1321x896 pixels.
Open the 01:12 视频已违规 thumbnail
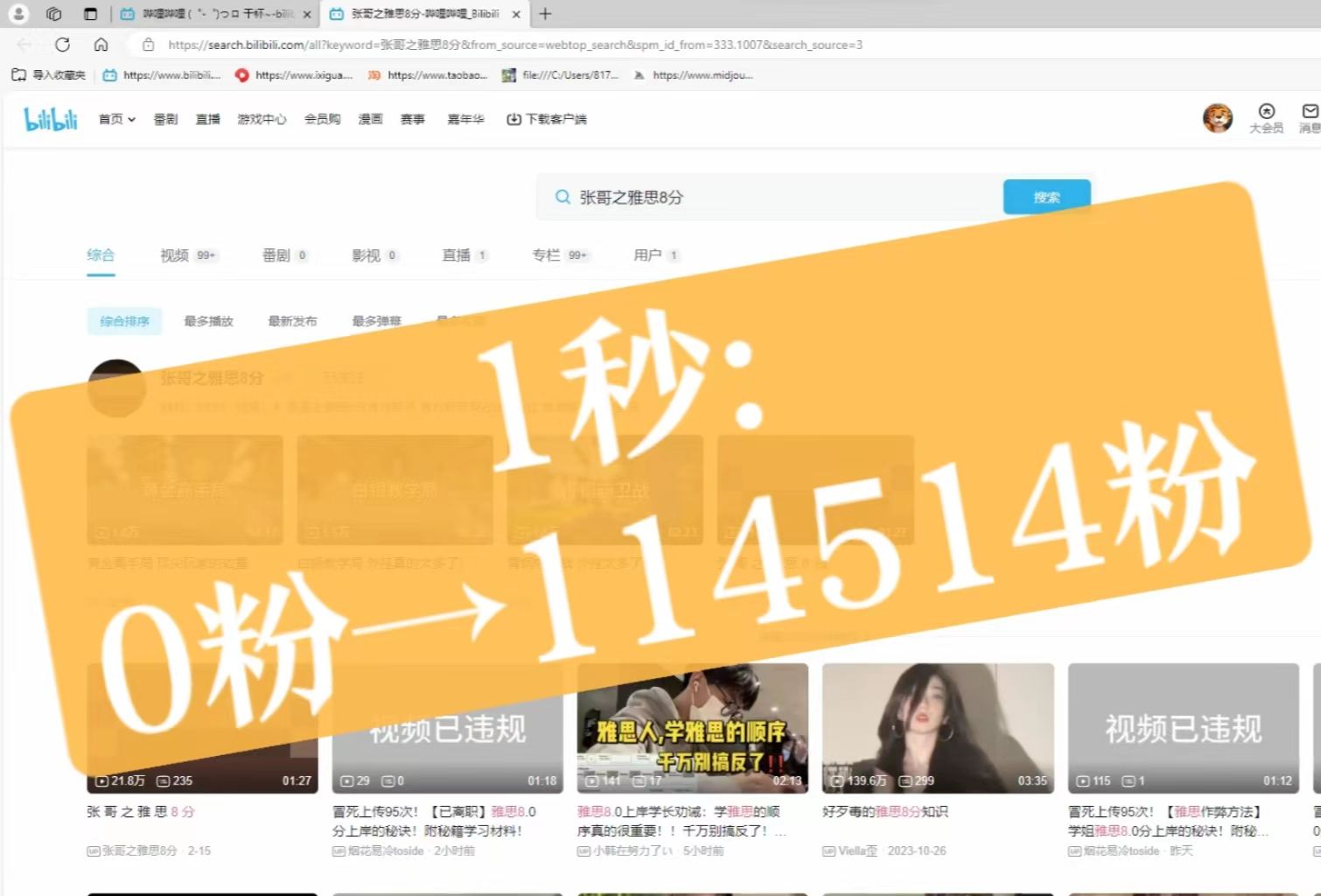click(1184, 728)
